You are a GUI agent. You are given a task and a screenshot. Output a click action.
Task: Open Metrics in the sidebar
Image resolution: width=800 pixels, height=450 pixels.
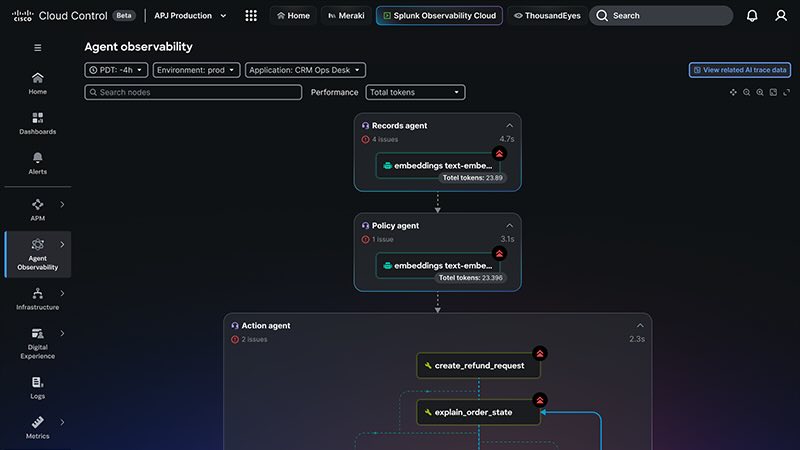tap(38, 428)
